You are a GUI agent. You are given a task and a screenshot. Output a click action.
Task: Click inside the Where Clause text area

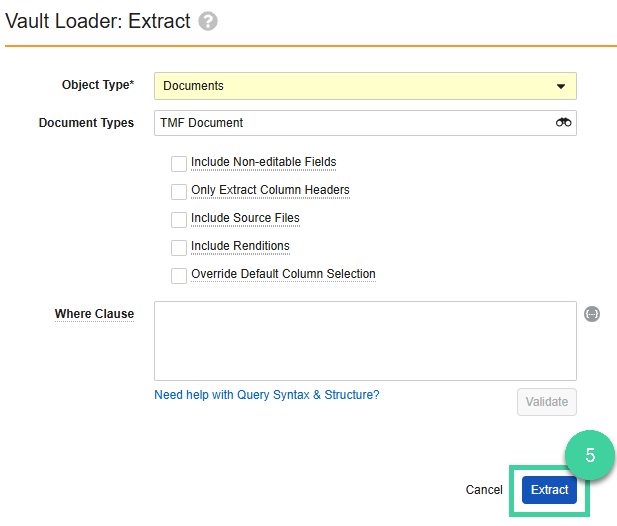point(365,341)
